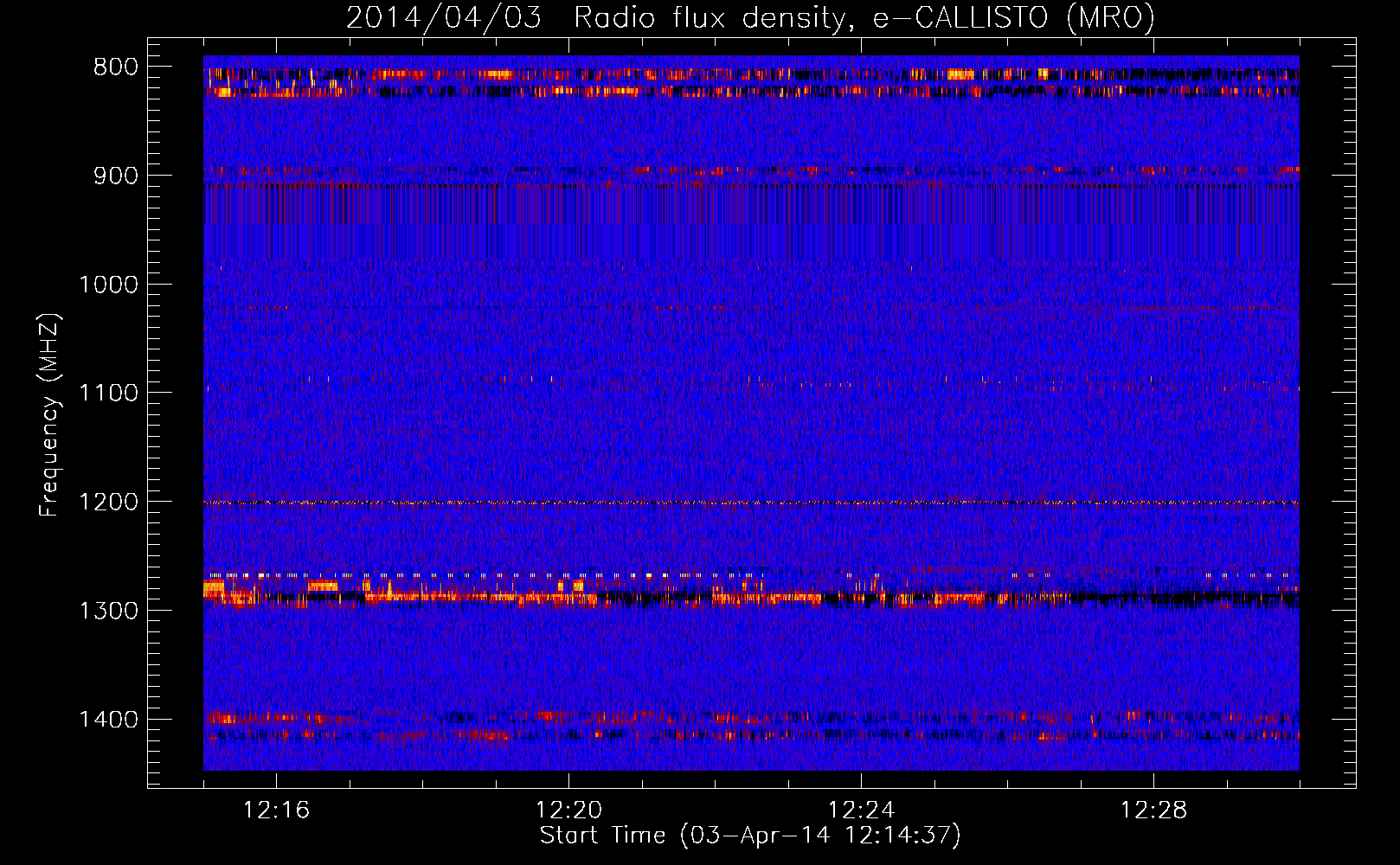This screenshot has width=1400, height=865.
Task: Click the 'Frequency (MHZ)' axis label
Action: 50,415
